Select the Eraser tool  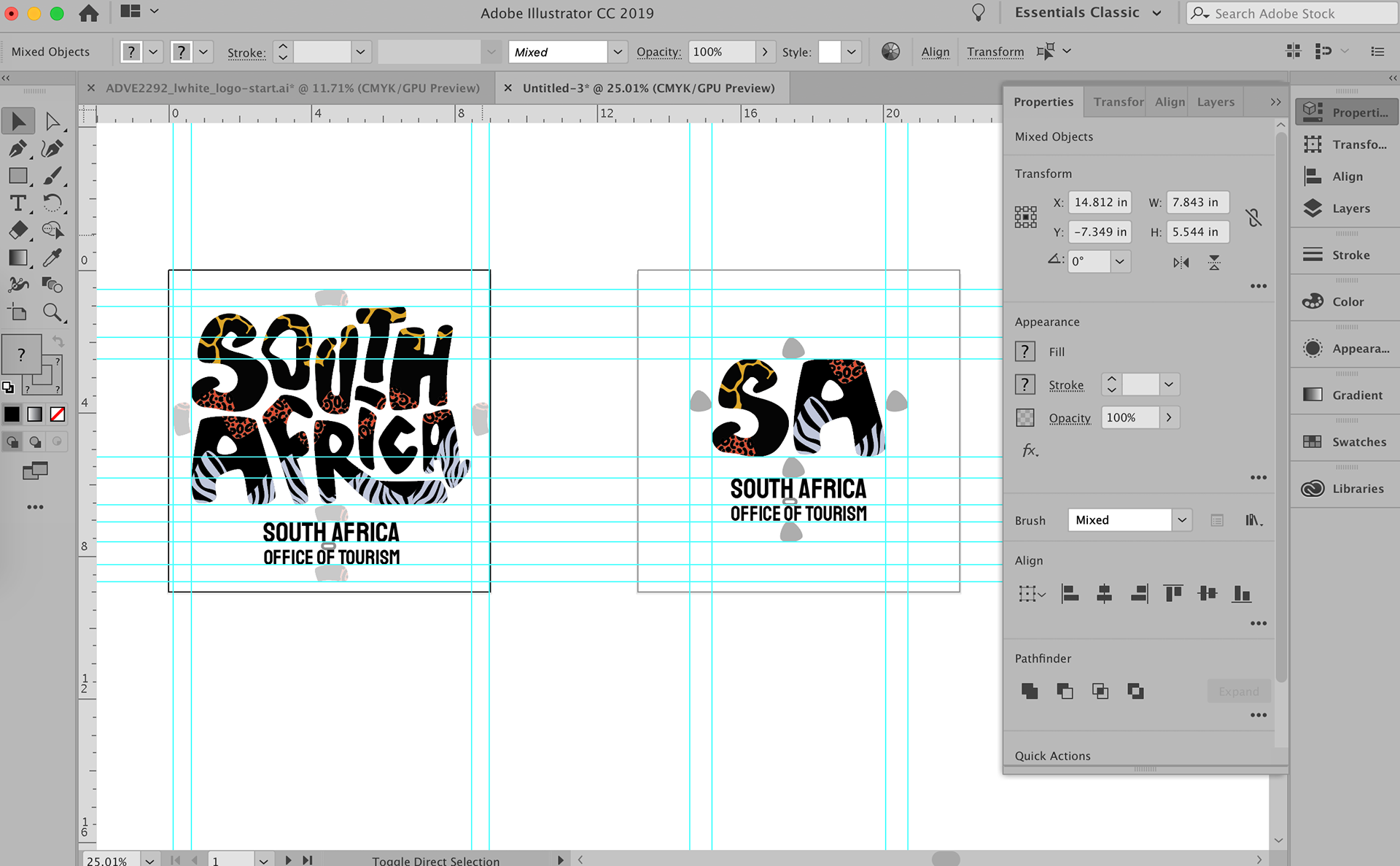click(x=19, y=231)
